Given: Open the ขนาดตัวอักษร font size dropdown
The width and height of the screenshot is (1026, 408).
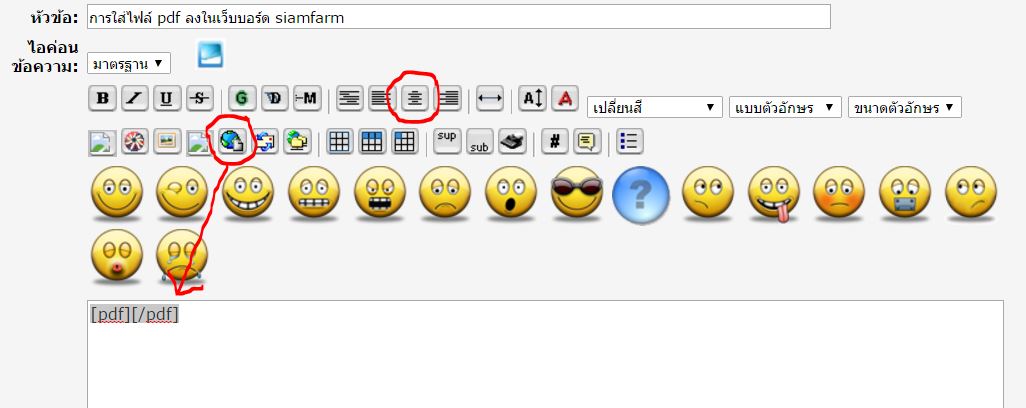Looking at the screenshot, I should pyautogui.click(x=904, y=107).
